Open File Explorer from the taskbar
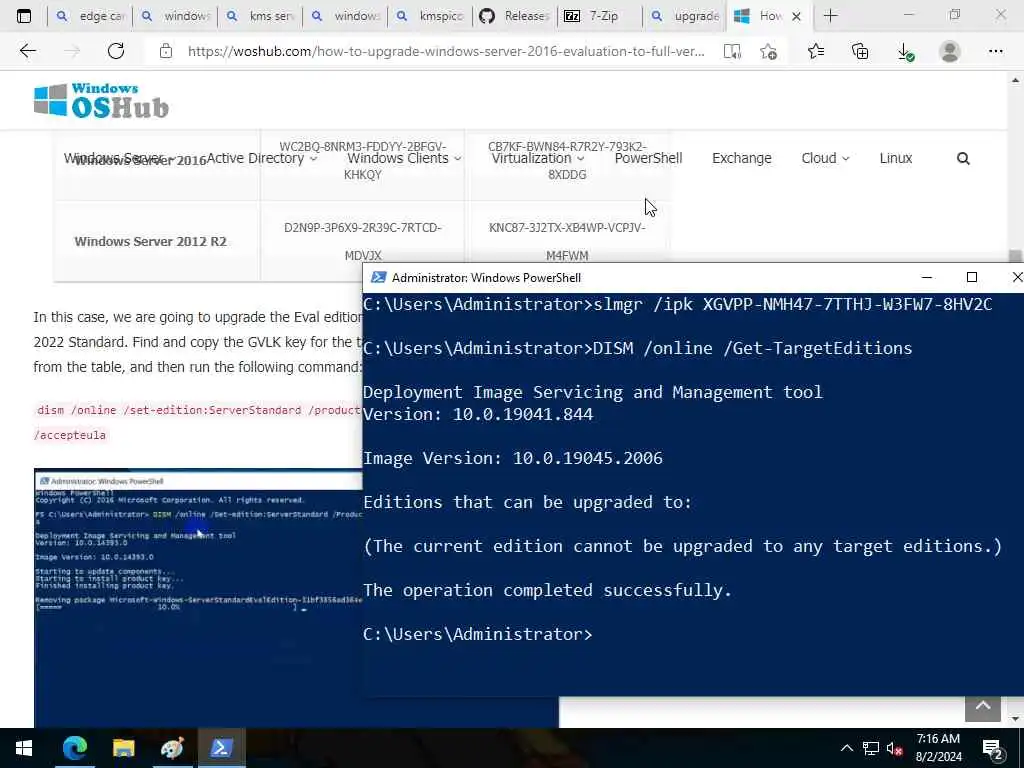 coord(123,748)
